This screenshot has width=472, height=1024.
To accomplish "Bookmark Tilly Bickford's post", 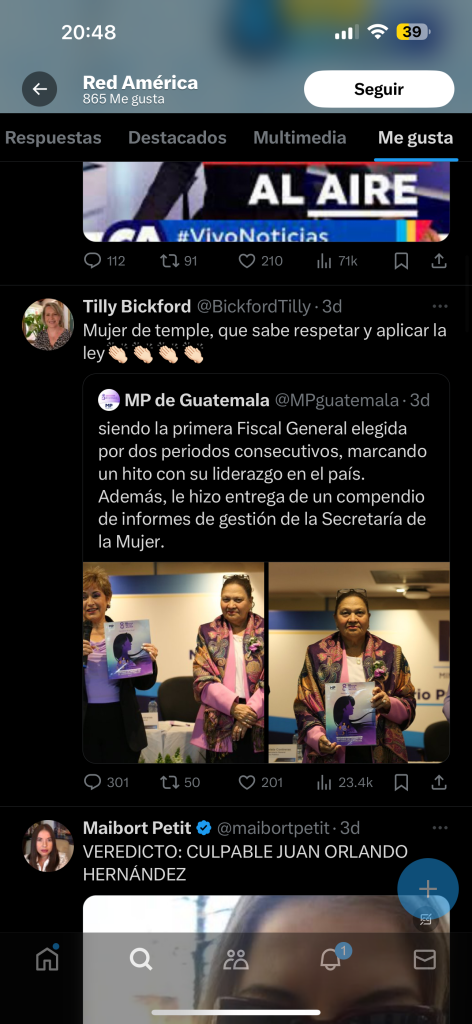I will point(401,782).
